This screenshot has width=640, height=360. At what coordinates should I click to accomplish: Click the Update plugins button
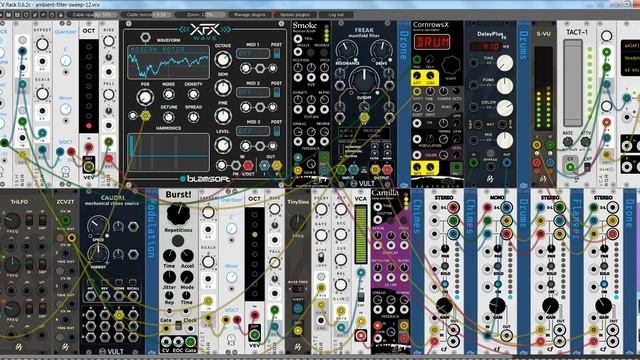click(x=295, y=14)
